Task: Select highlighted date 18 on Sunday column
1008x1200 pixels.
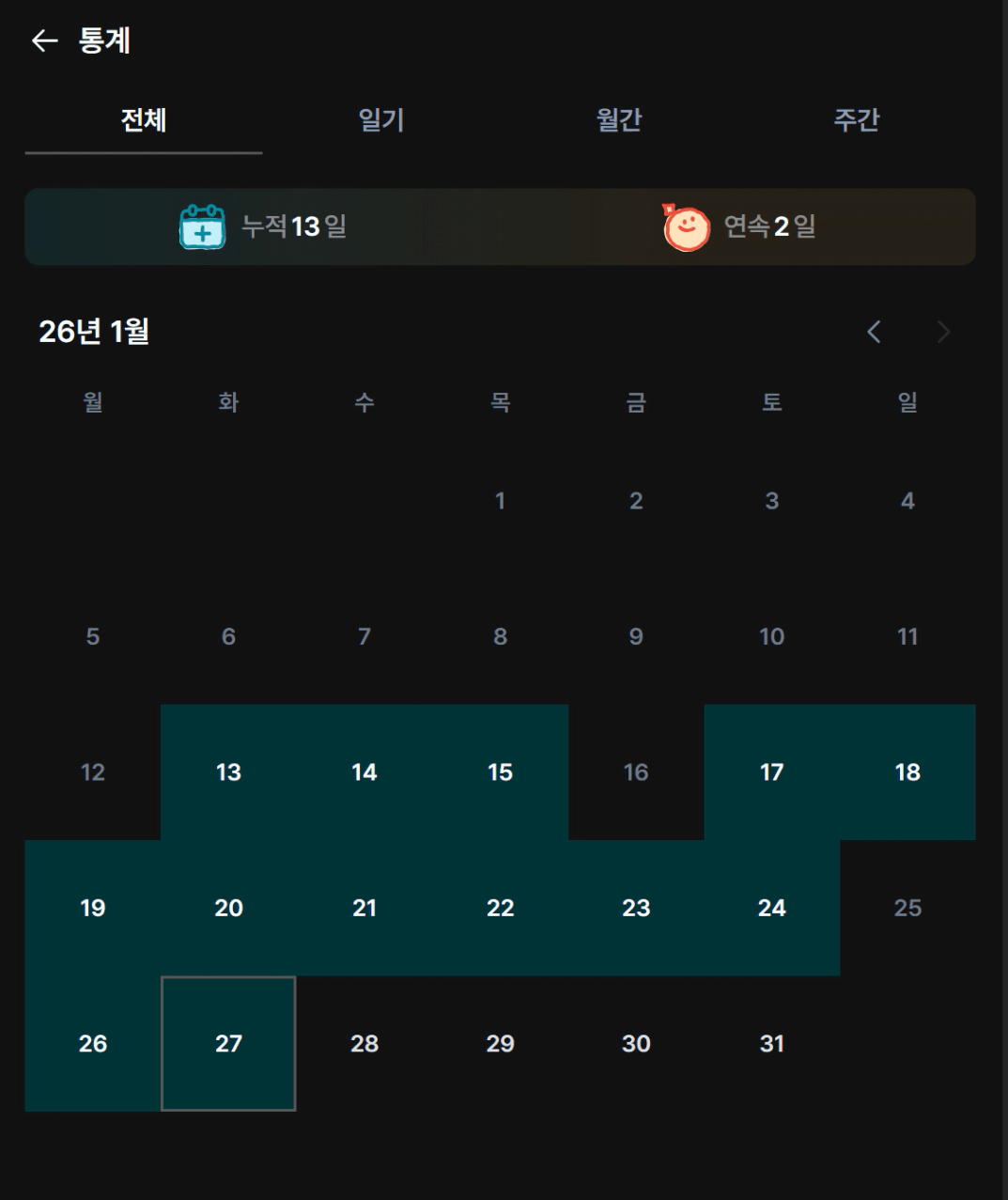Action: (907, 772)
